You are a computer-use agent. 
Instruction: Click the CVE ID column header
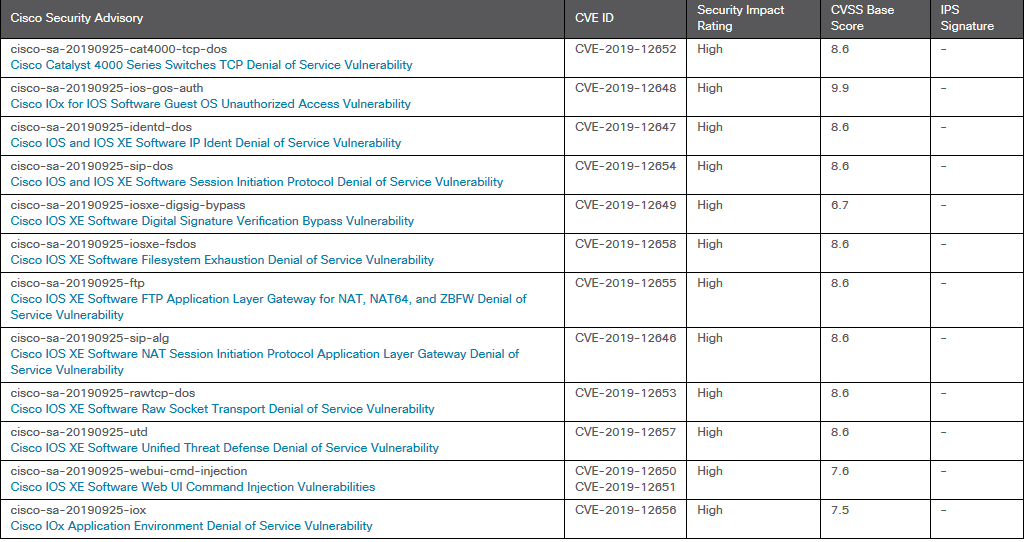pos(594,18)
